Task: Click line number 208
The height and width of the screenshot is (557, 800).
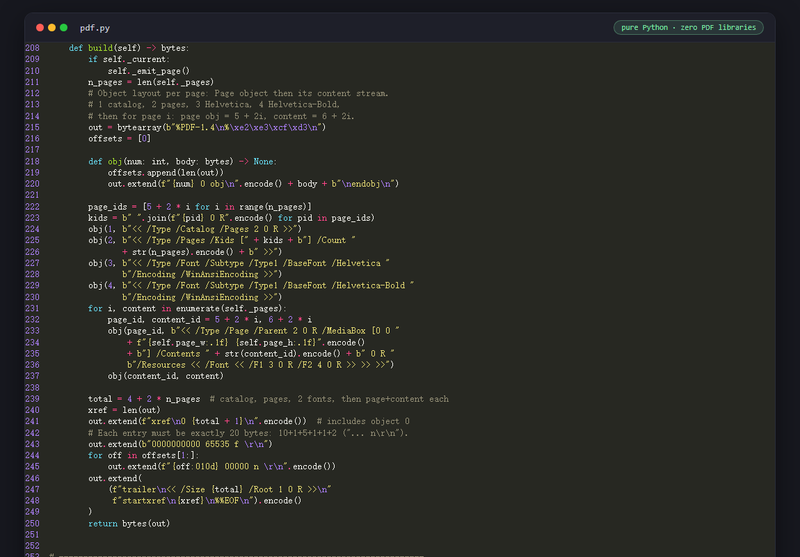Action: tap(32, 48)
